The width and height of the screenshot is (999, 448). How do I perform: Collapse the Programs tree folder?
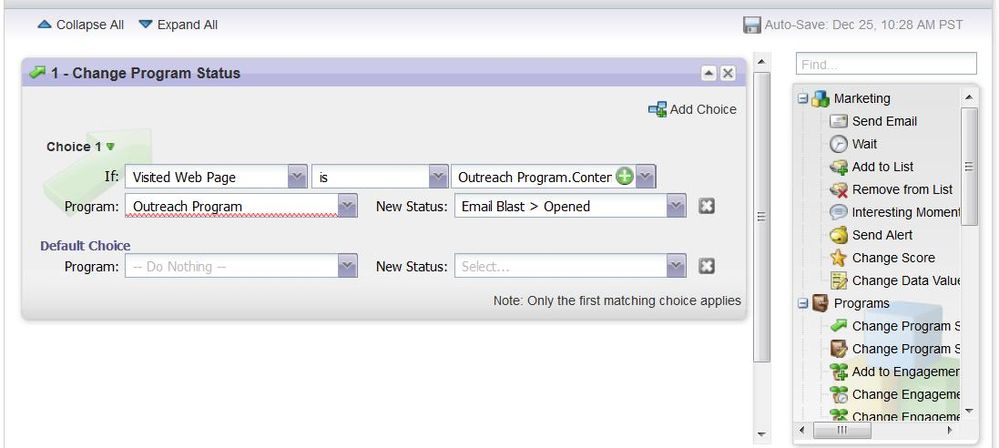tap(803, 303)
